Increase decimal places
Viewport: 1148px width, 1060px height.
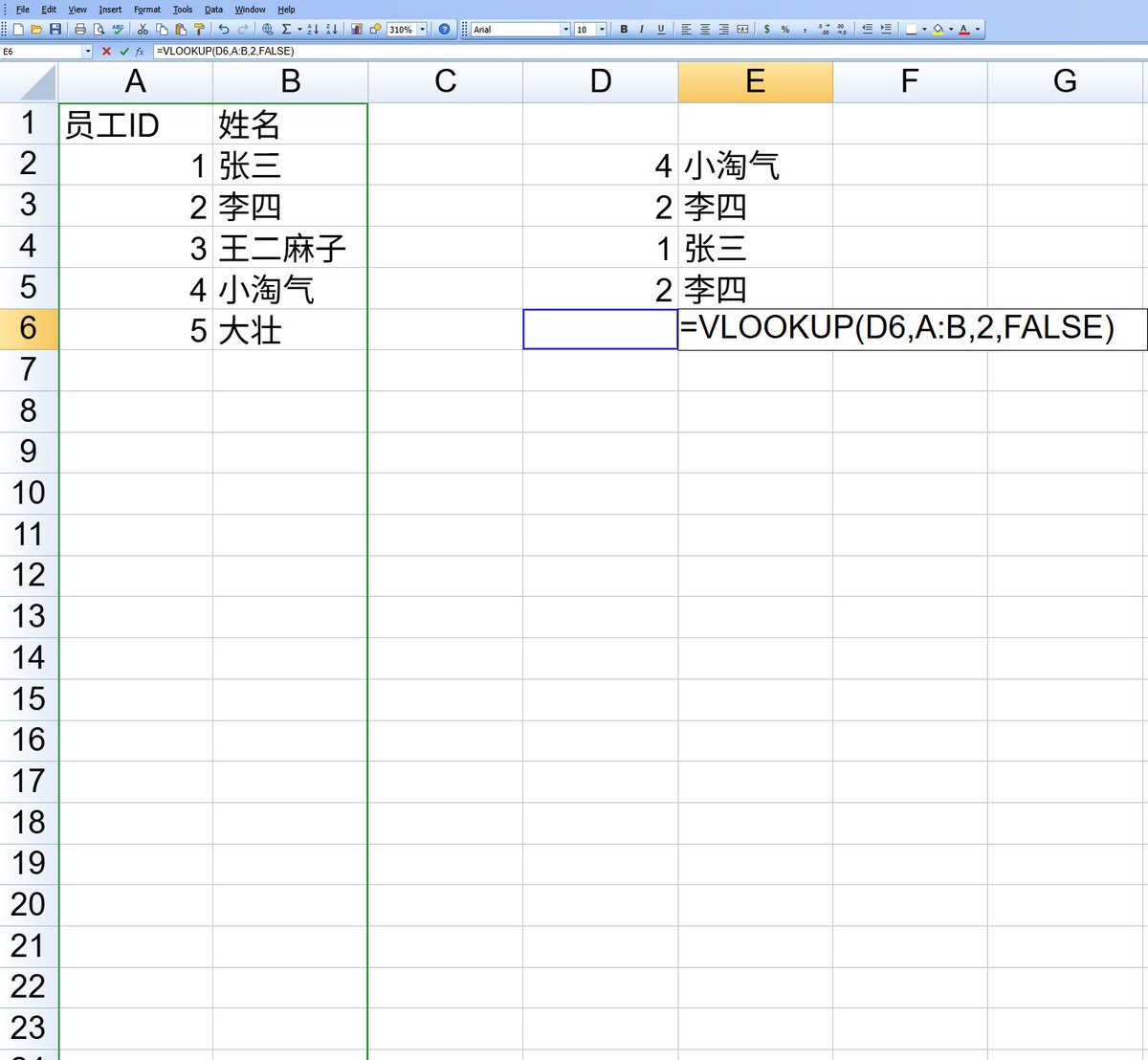(824, 30)
